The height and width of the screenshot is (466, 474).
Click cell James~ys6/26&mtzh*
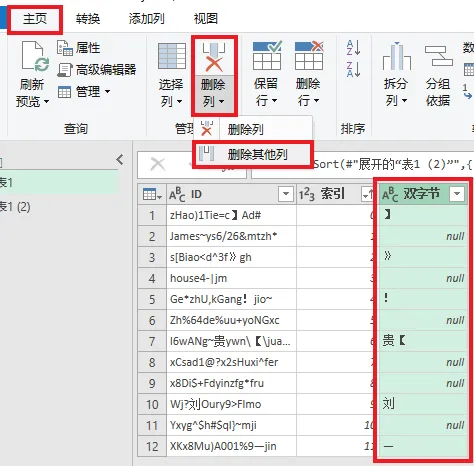(231, 236)
